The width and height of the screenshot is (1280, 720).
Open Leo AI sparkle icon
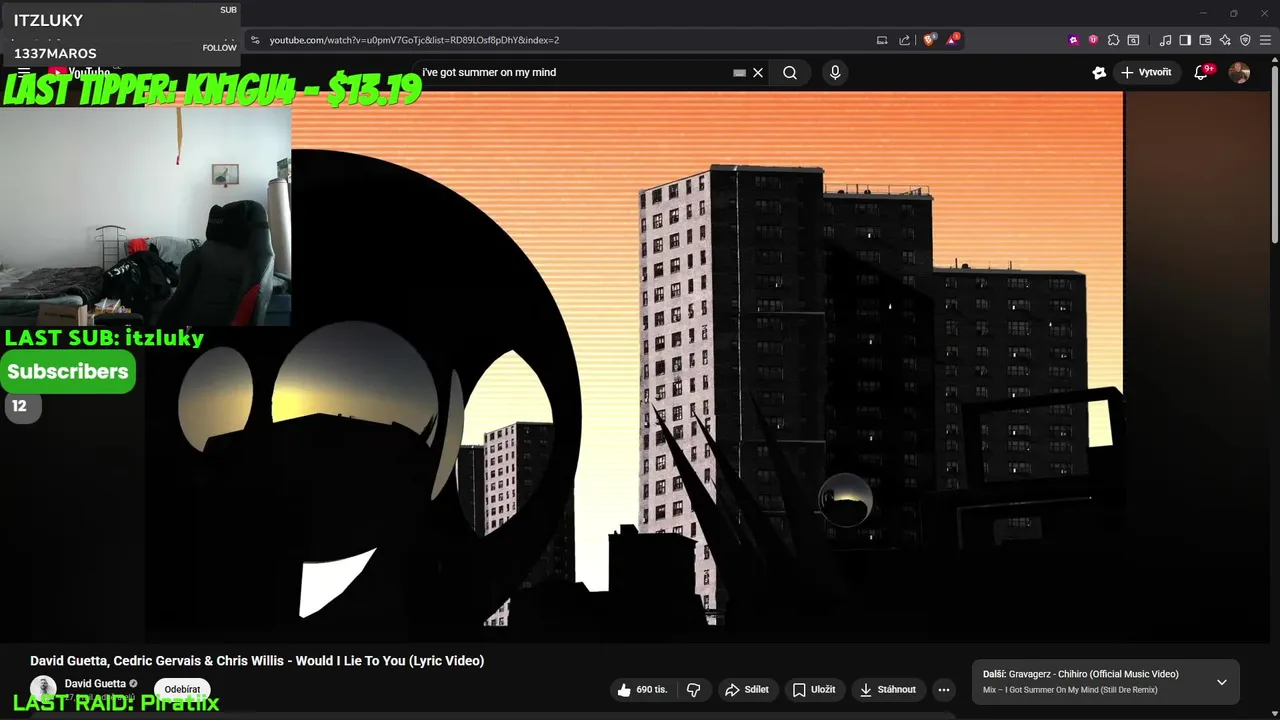pos(1225,40)
